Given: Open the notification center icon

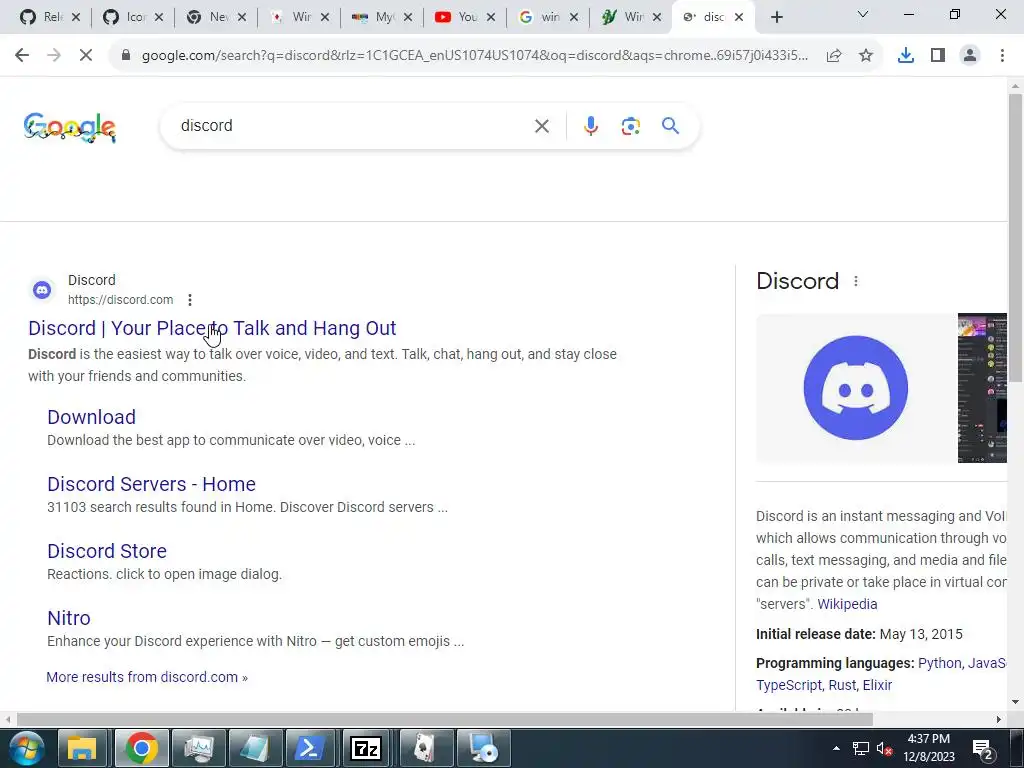Looking at the screenshot, I should [x=983, y=749].
